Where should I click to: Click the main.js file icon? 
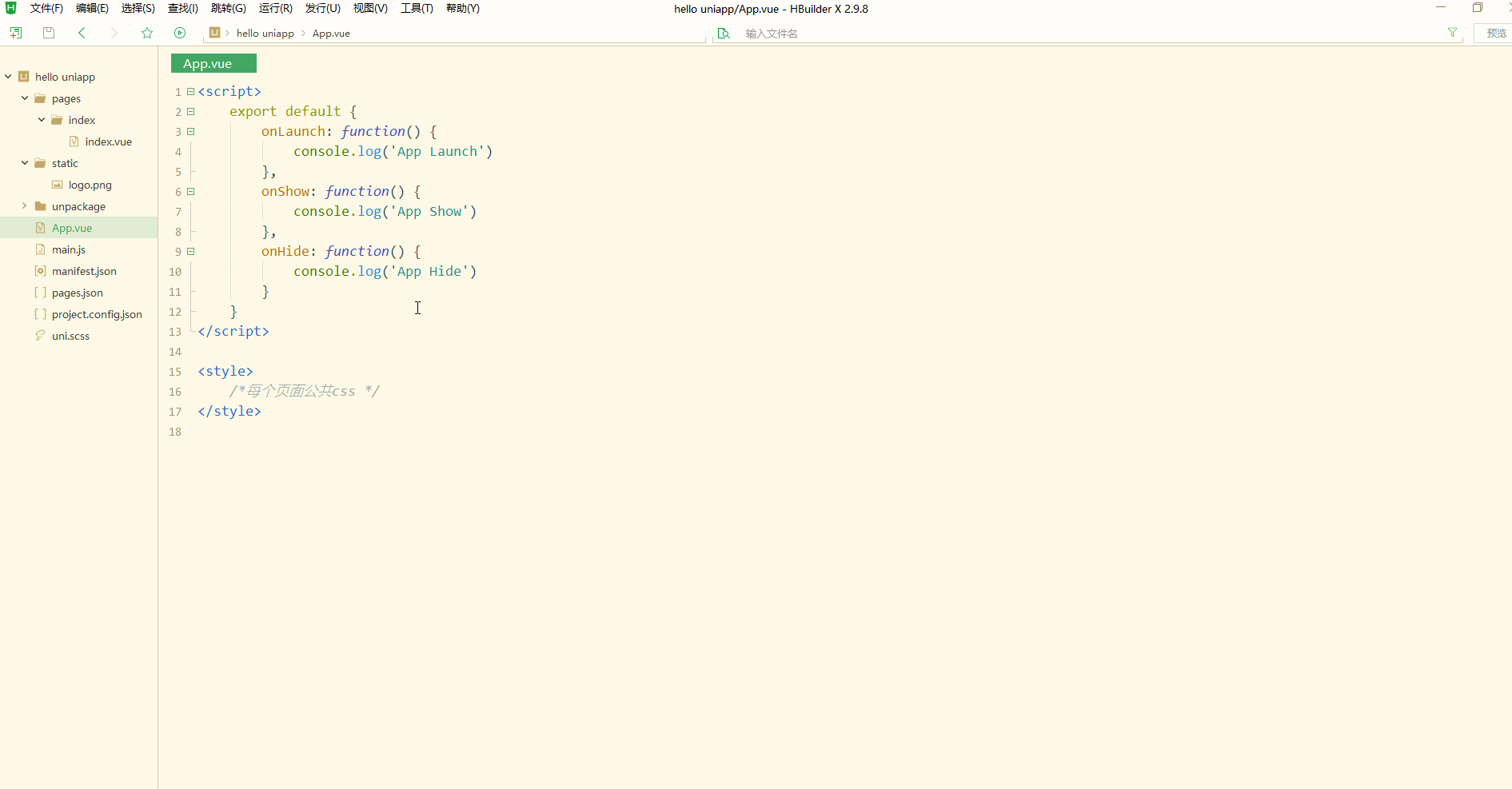[40, 249]
